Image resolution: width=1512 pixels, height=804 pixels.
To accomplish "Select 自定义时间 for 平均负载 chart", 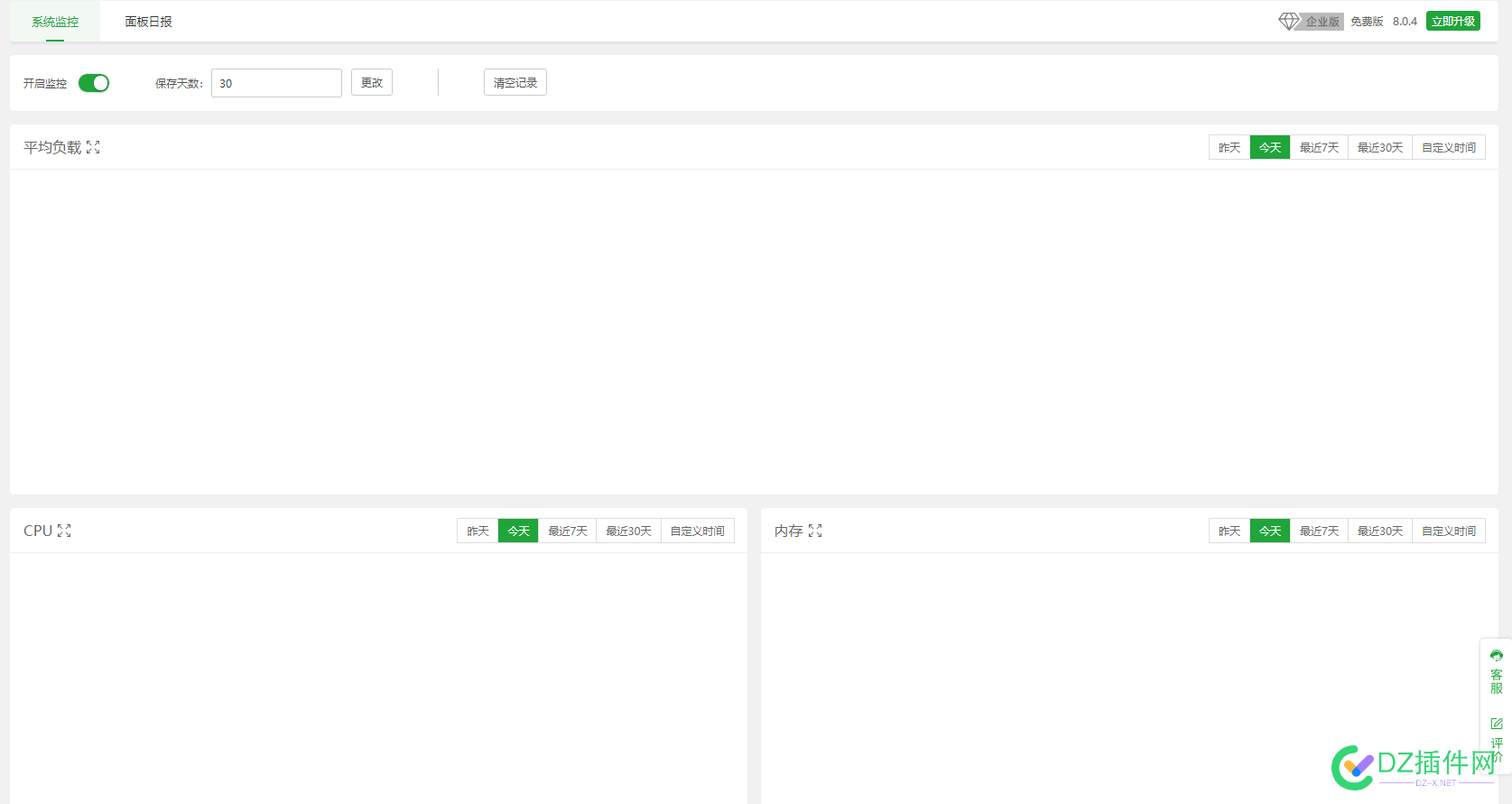I will (x=1449, y=147).
